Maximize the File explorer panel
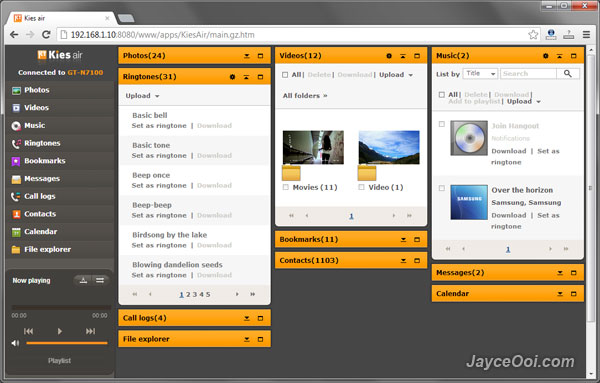The height and width of the screenshot is (383, 600). 261,339
